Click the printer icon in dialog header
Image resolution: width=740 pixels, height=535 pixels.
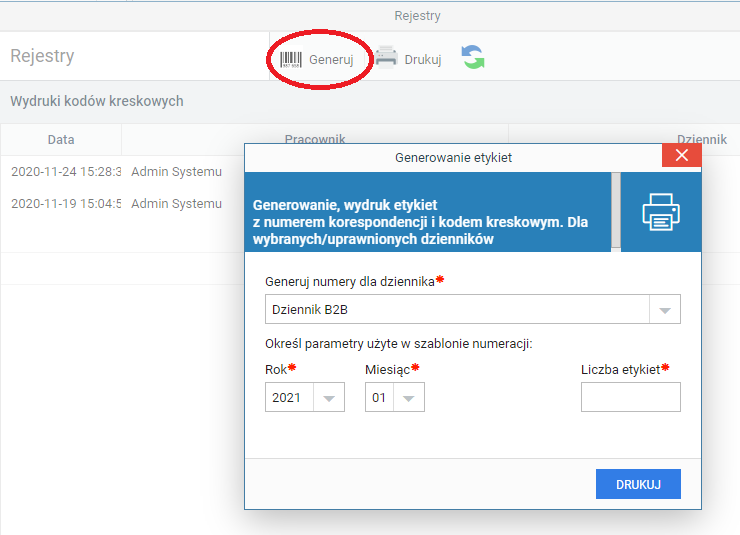point(661,212)
